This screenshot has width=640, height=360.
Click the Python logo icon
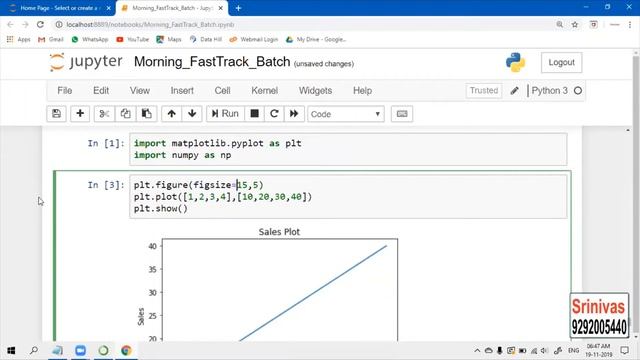516,62
